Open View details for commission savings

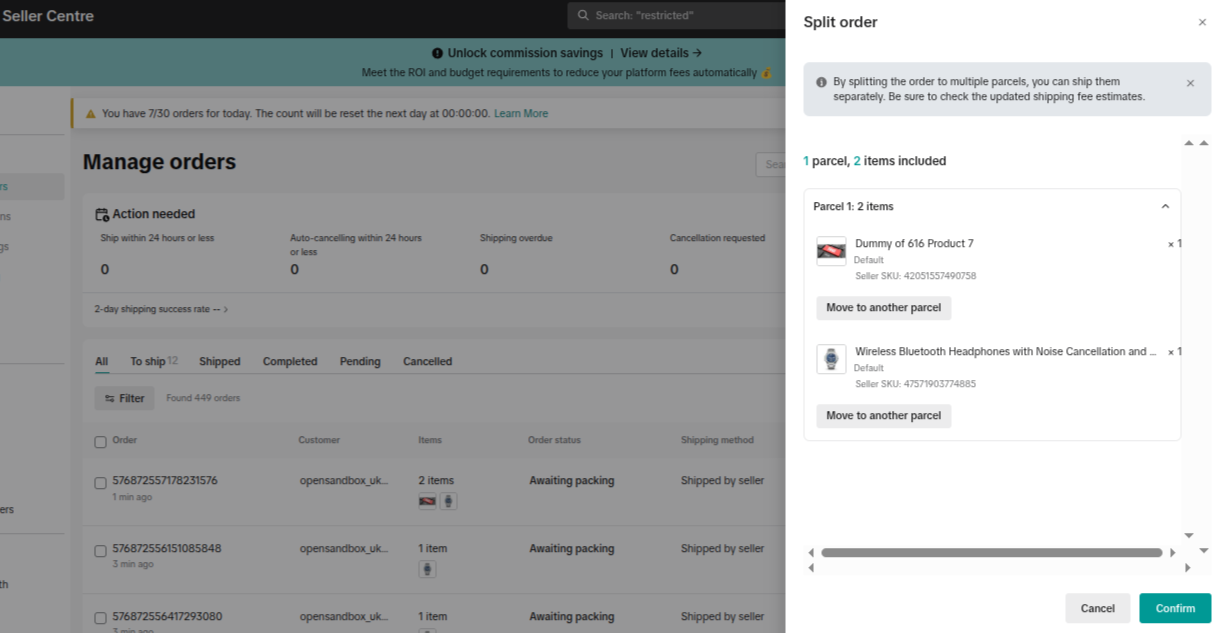[661, 53]
